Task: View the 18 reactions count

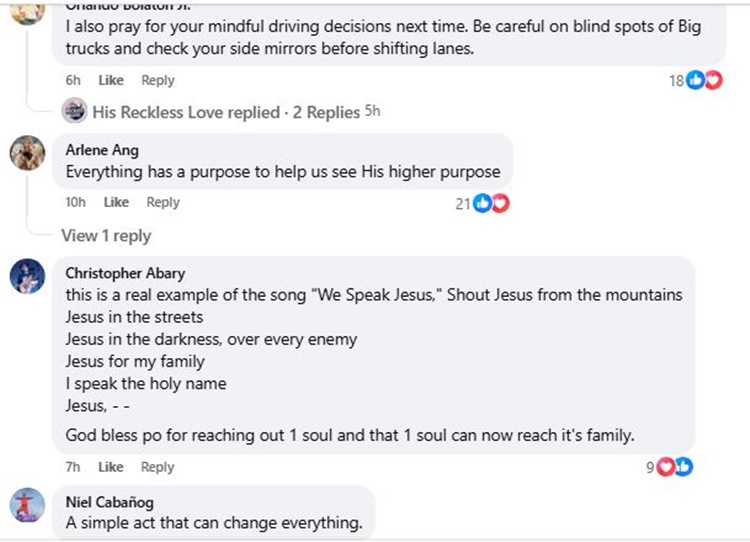Action: click(677, 81)
